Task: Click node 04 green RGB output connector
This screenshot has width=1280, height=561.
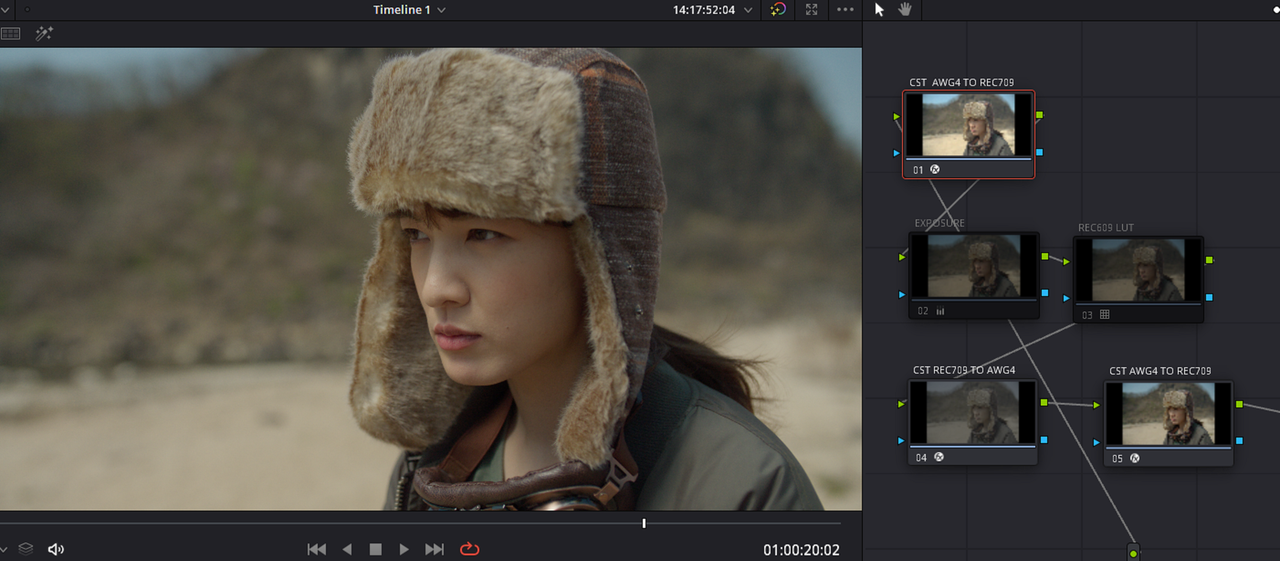Action: (x=1044, y=403)
